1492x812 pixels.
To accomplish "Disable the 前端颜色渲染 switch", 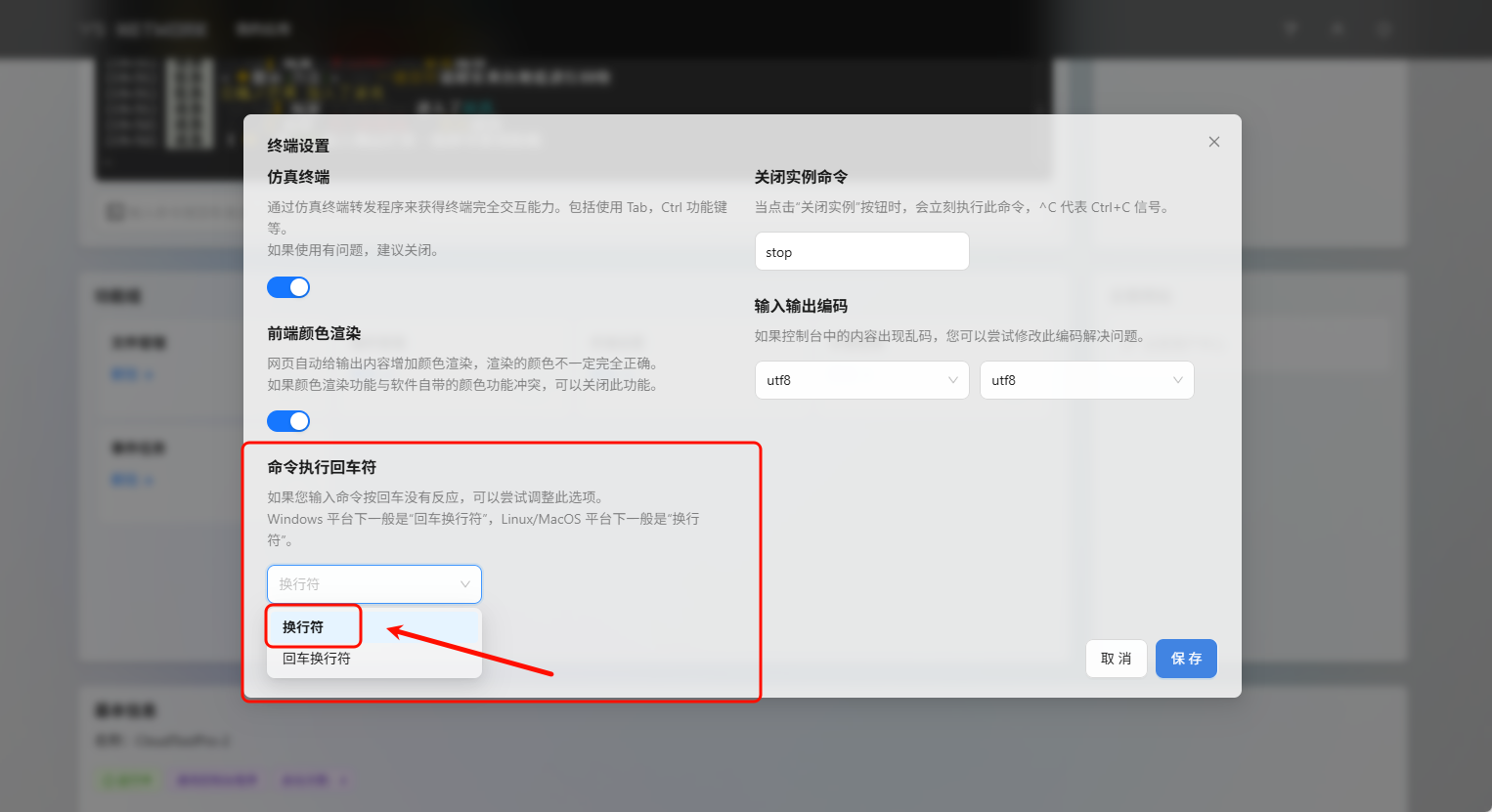I will (x=288, y=421).
